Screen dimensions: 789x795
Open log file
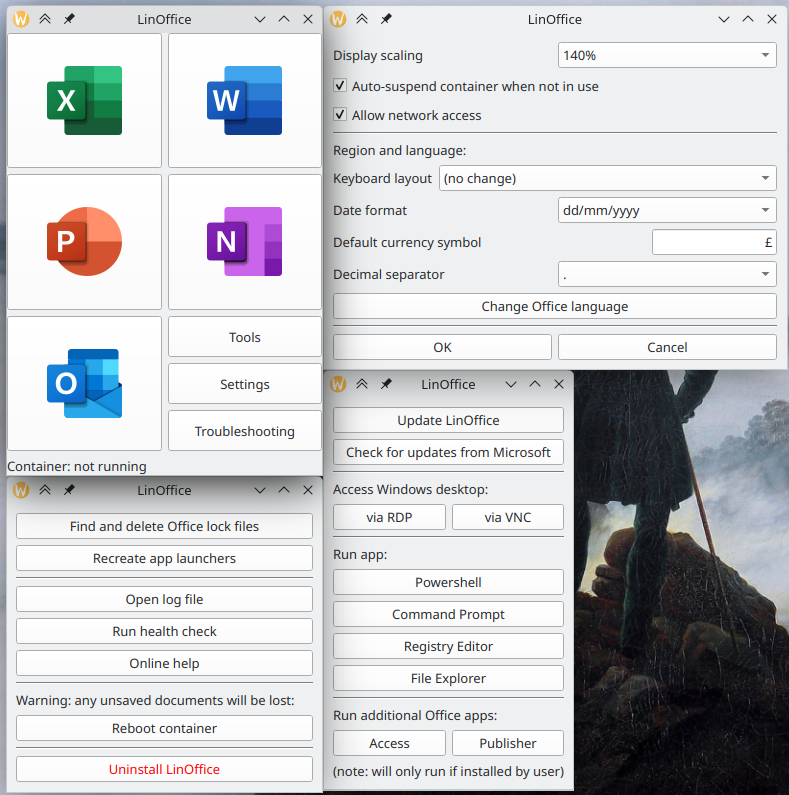click(x=164, y=599)
